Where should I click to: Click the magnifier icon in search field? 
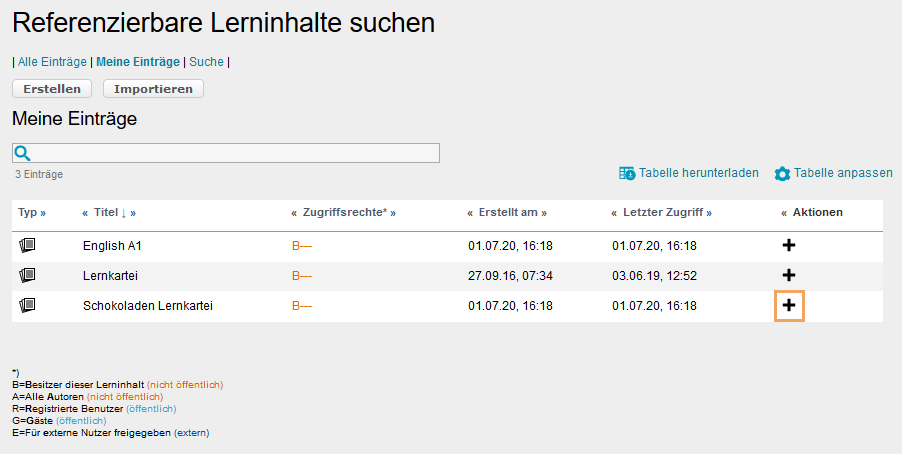[23, 153]
